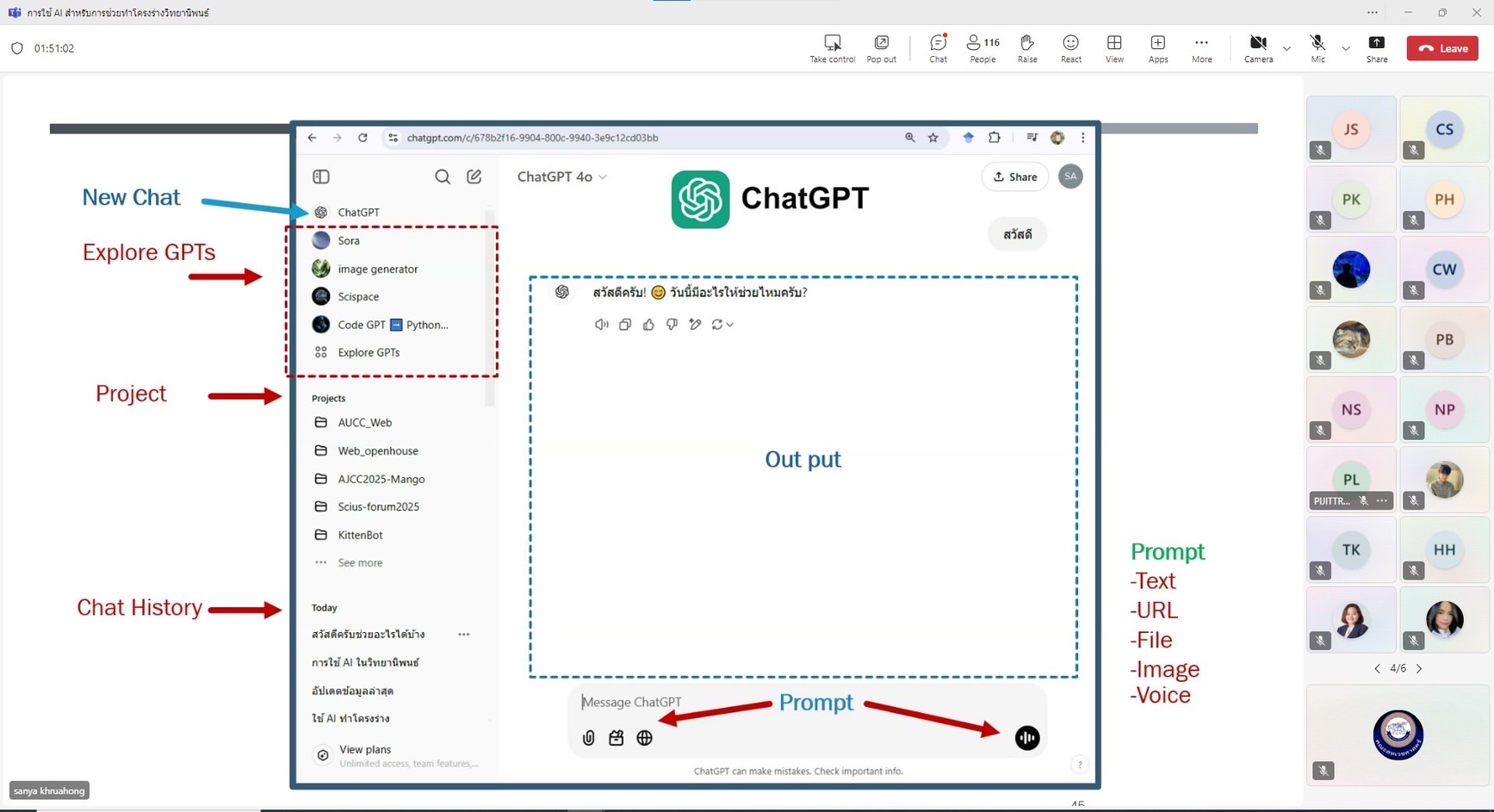This screenshot has height=812, width=1494.
Task: Click the browser back arrow
Action: point(312,138)
